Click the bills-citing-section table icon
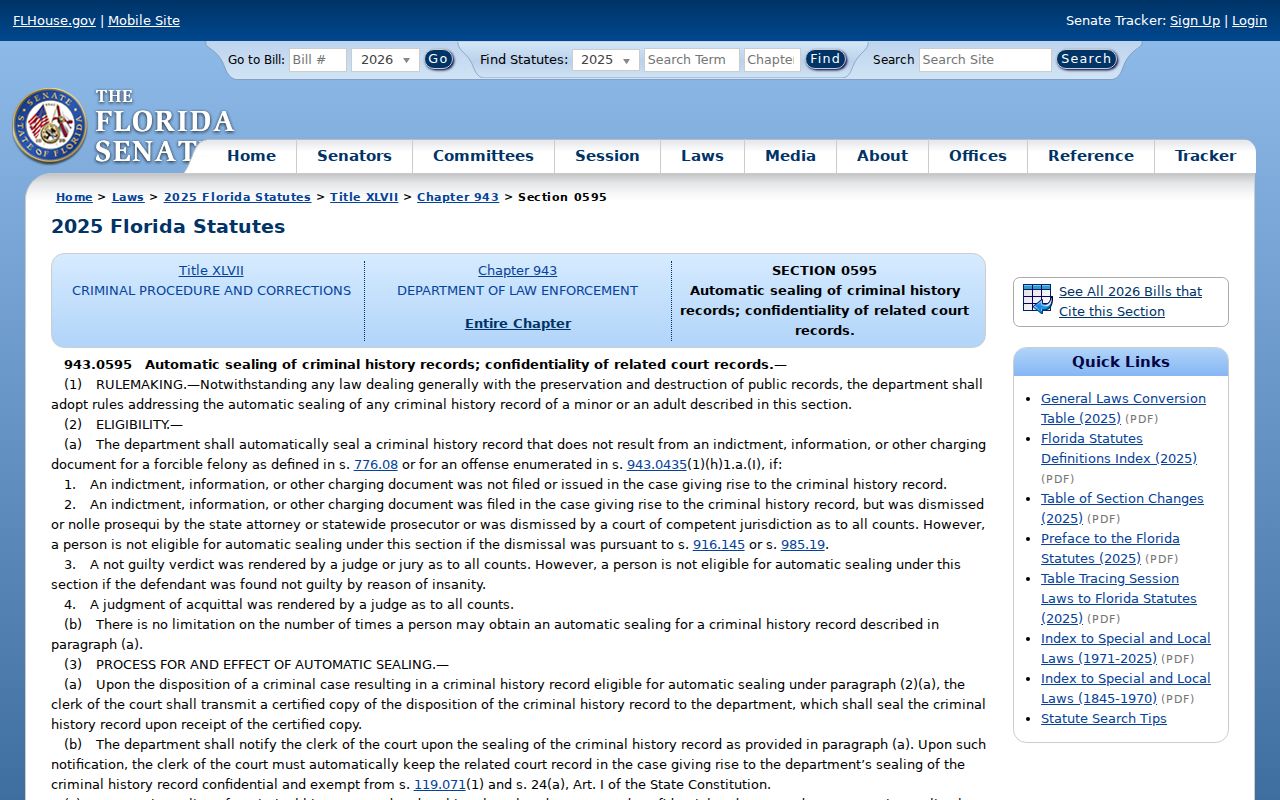The height and width of the screenshot is (800, 1280). 1038,299
